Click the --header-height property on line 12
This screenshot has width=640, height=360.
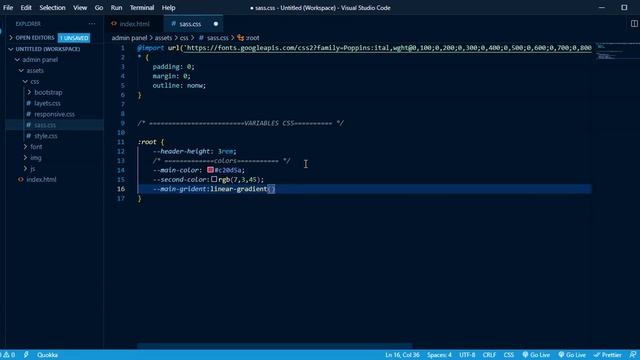[182, 151]
